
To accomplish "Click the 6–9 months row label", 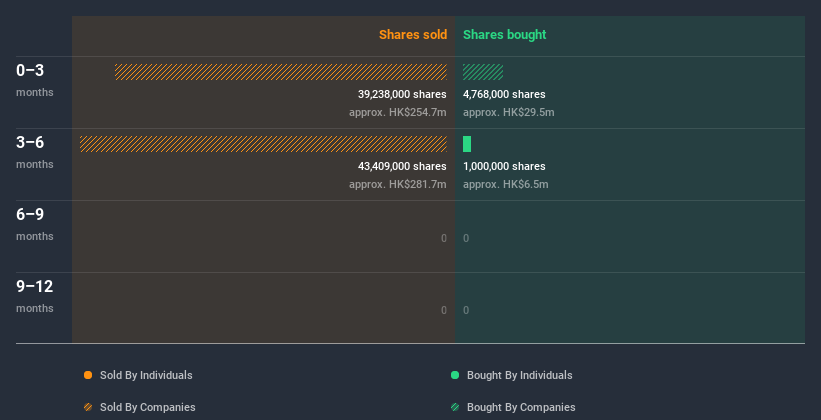I will pyautogui.click(x=35, y=224).
